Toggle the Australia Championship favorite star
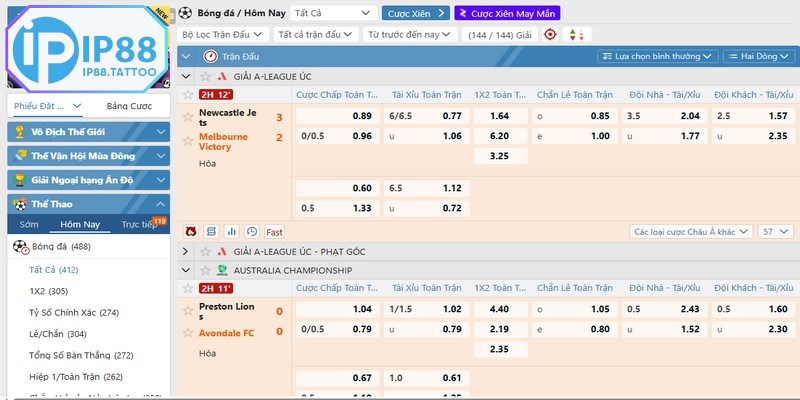800x400 pixels. tap(205, 270)
